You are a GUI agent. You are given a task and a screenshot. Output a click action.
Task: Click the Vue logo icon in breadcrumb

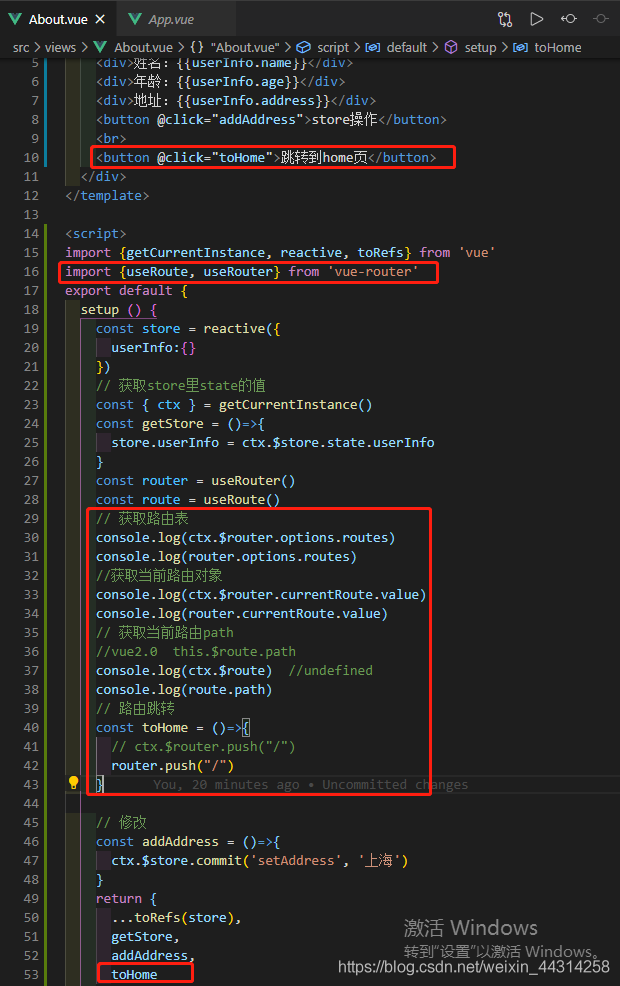pyautogui.click(x=99, y=47)
